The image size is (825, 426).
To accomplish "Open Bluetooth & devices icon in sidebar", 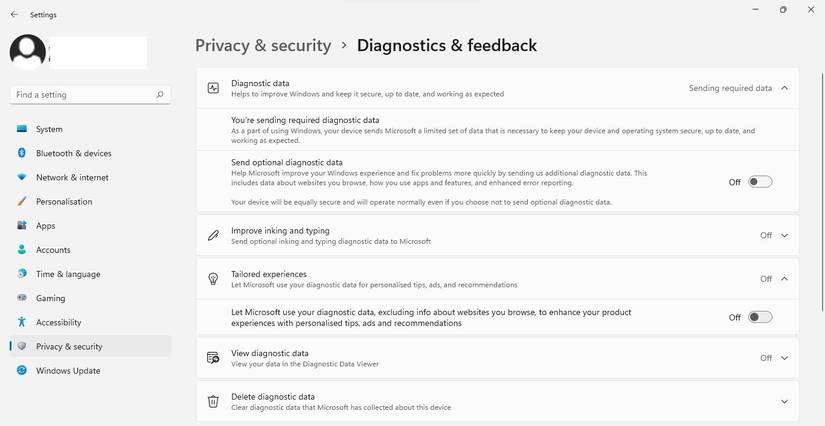I will (21, 153).
